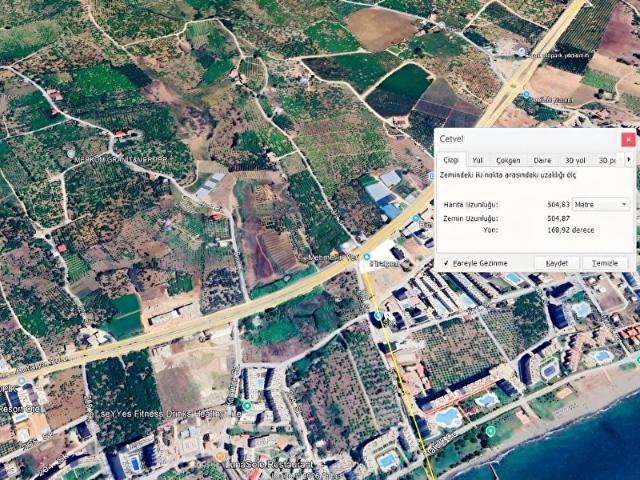Click the orange Luna Solo Restaurant marker
640x480 pixels.
220,456
